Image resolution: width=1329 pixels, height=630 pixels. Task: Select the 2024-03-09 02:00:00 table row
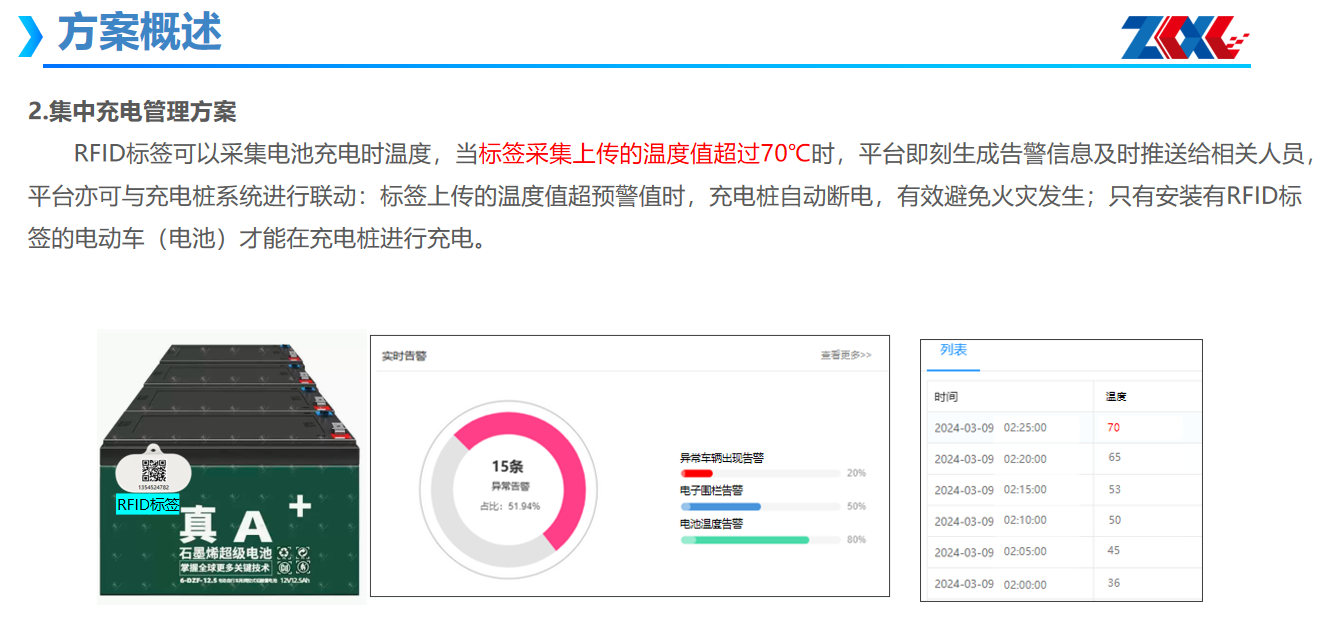coord(1060,584)
